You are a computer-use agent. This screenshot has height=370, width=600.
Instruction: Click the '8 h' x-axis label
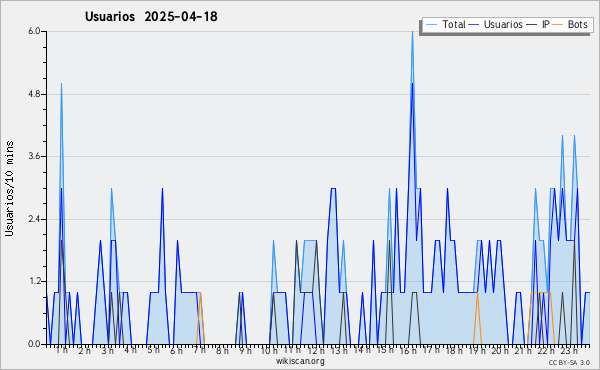pyautogui.click(x=222, y=350)
